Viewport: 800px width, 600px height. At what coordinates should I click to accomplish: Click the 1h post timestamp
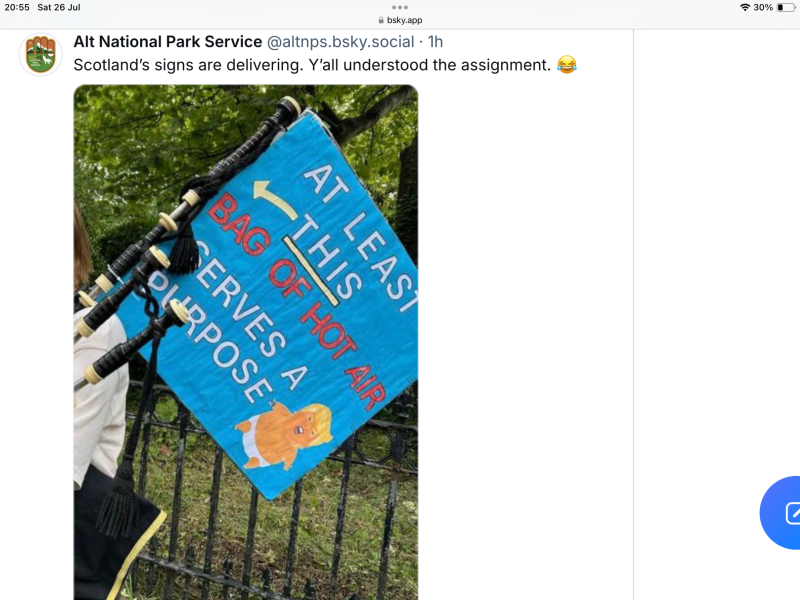tap(435, 41)
